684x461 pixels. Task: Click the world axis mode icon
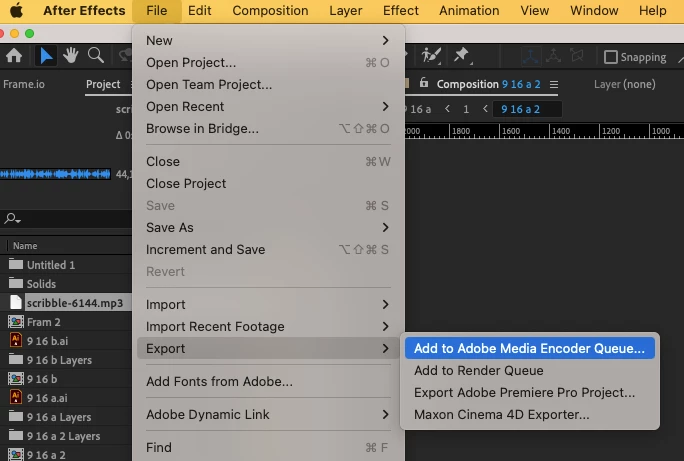[554, 56]
